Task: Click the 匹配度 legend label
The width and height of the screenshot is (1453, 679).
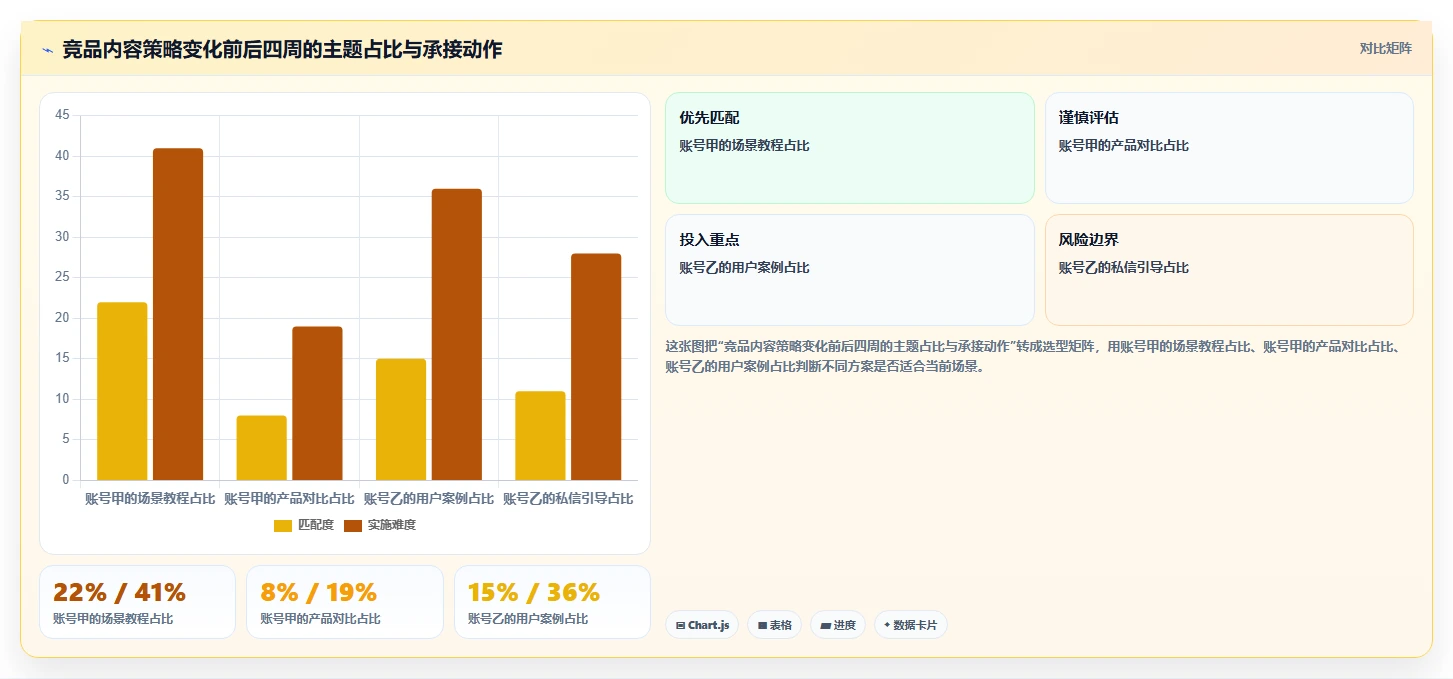Action: pos(316,525)
